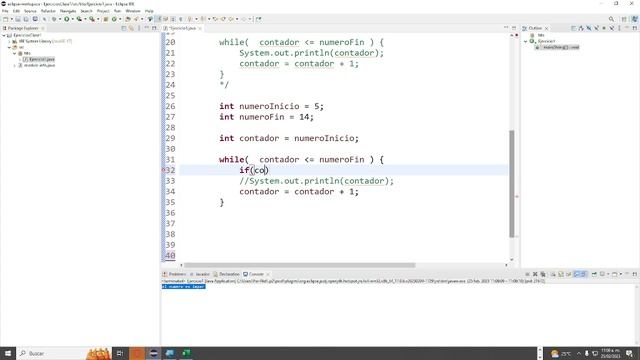This screenshot has width=640, height=360.
Task: Click Remove All Terminated Launches icon
Action: tap(543, 274)
